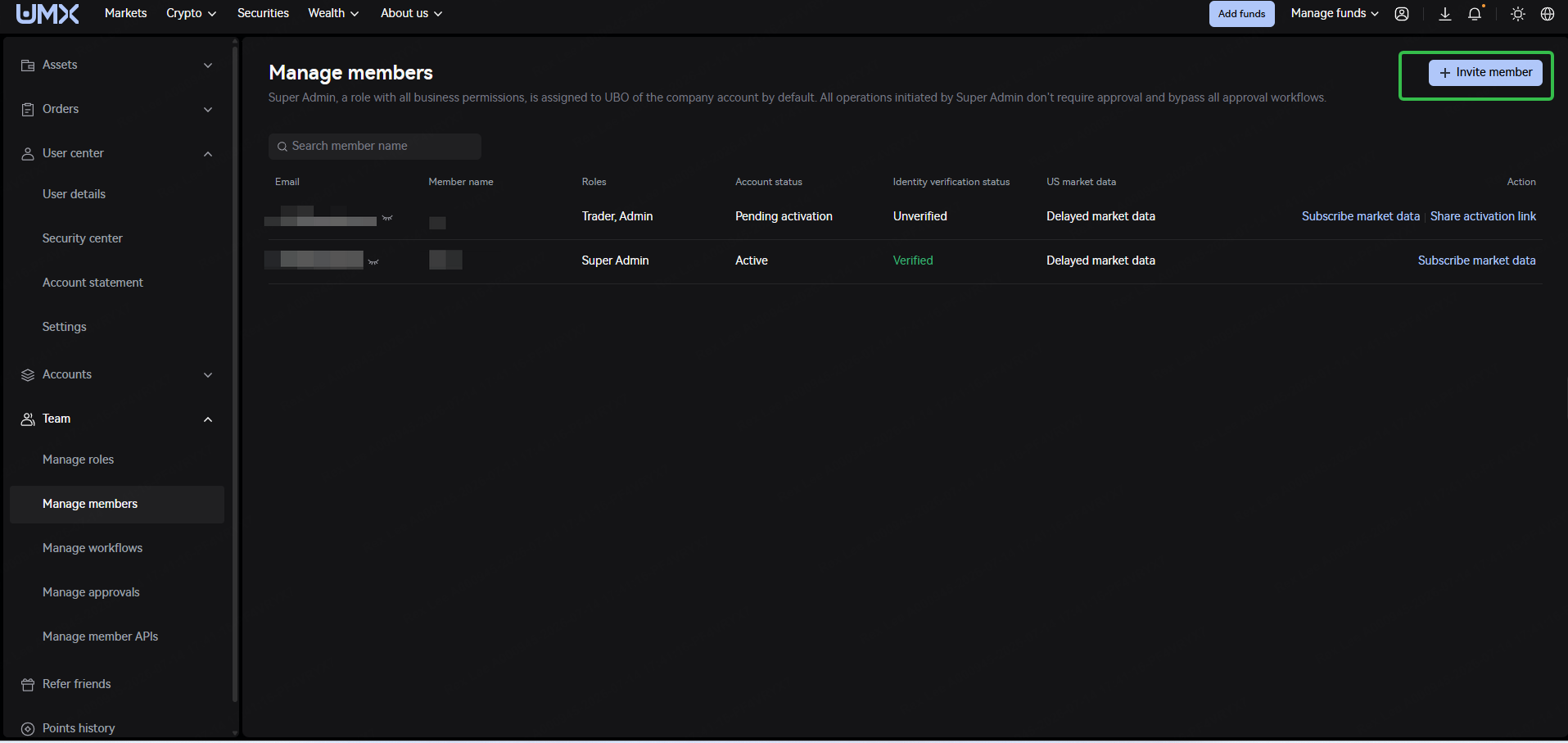Viewport: 1568px width, 743px height.
Task: Click the Verified status text
Action: [x=913, y=261]
